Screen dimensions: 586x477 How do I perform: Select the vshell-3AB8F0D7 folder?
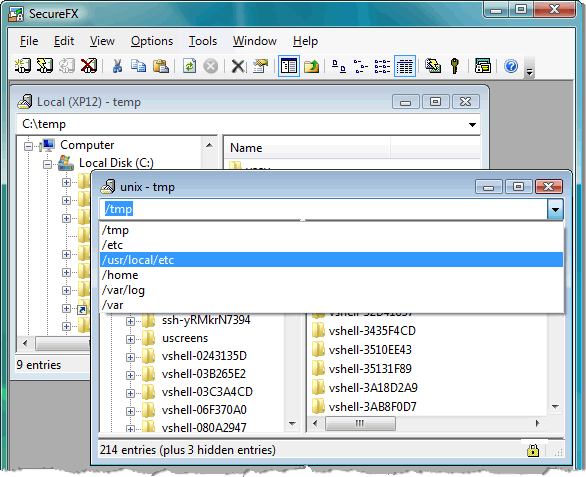pos(372,407)
